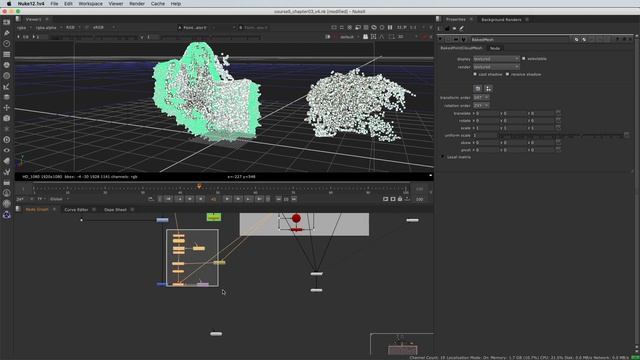The height and width of the screenshot is (360, 640).
Task: Click the translate x input field
Action: pos(486,113)
